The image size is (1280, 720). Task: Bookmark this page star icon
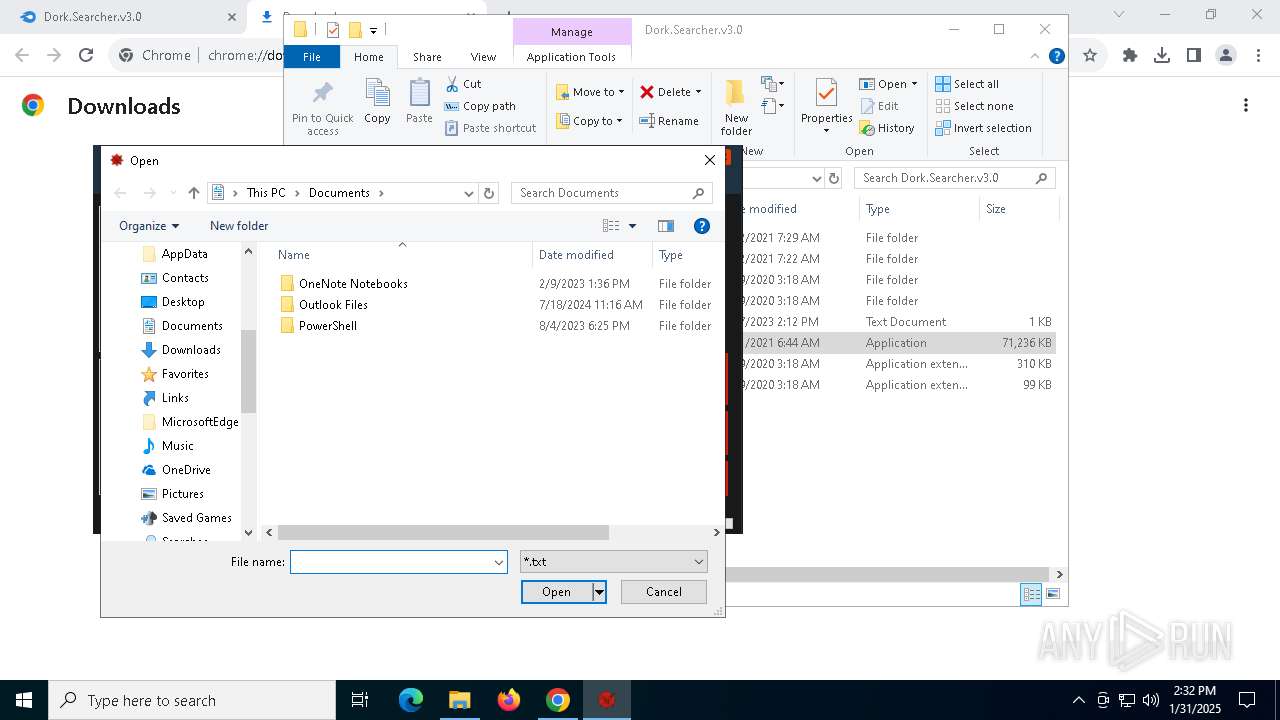coord(1090,56)
